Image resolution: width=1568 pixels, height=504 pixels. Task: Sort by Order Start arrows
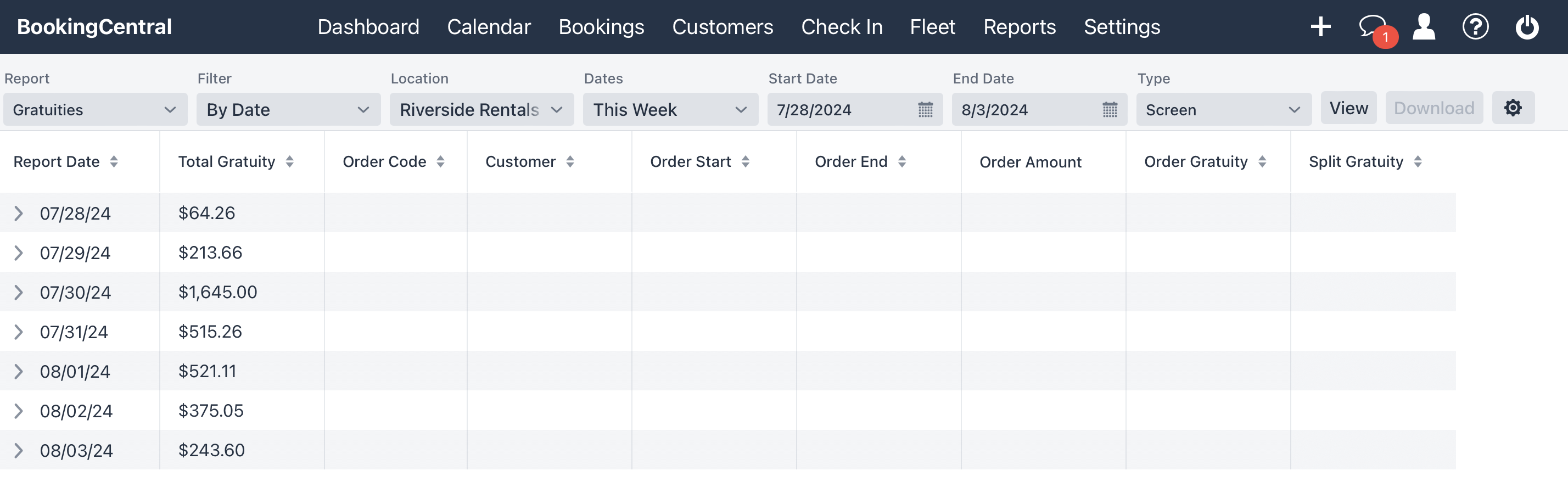point(746,161)
